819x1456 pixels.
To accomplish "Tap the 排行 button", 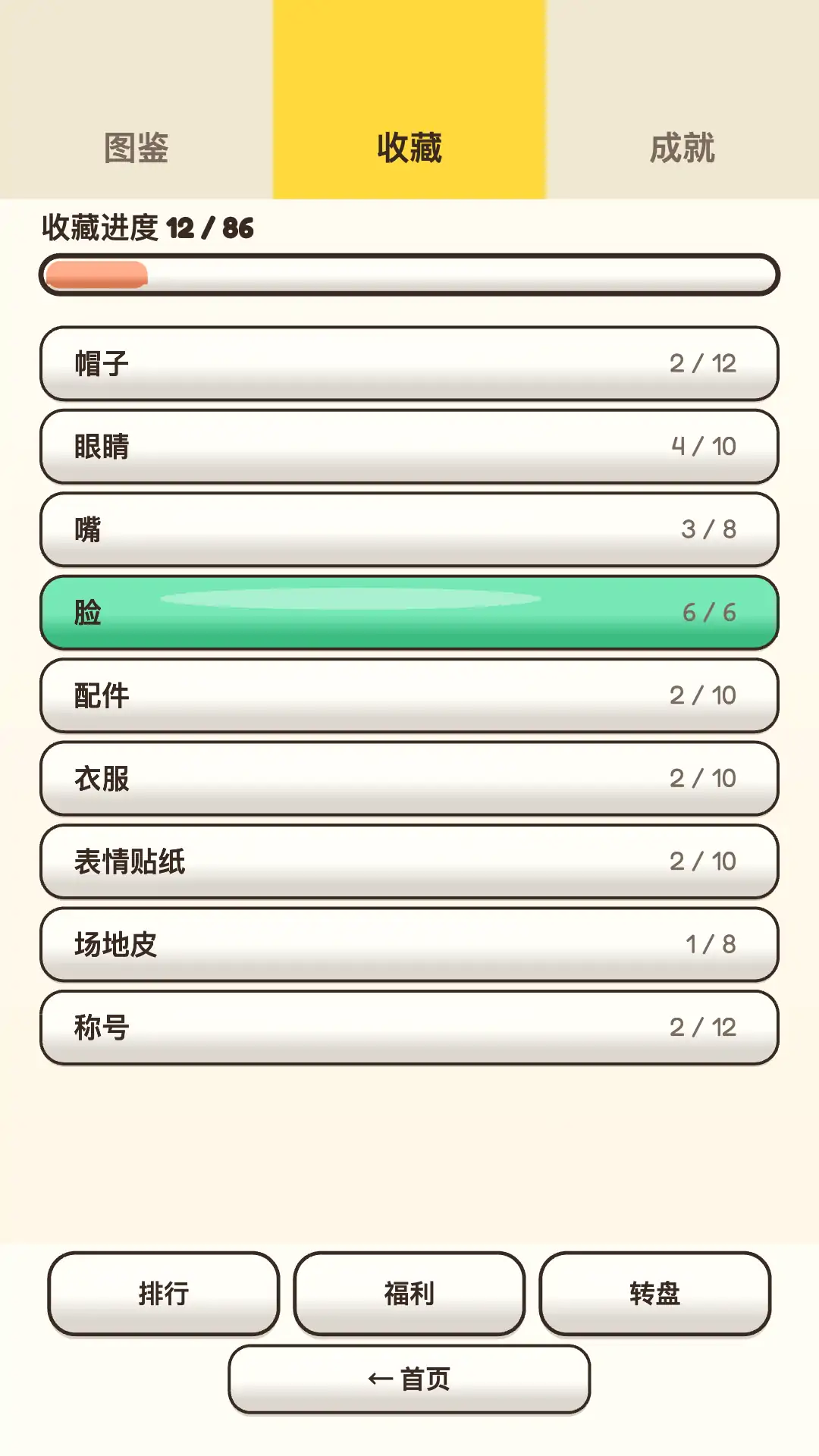I will (164, 1293).
